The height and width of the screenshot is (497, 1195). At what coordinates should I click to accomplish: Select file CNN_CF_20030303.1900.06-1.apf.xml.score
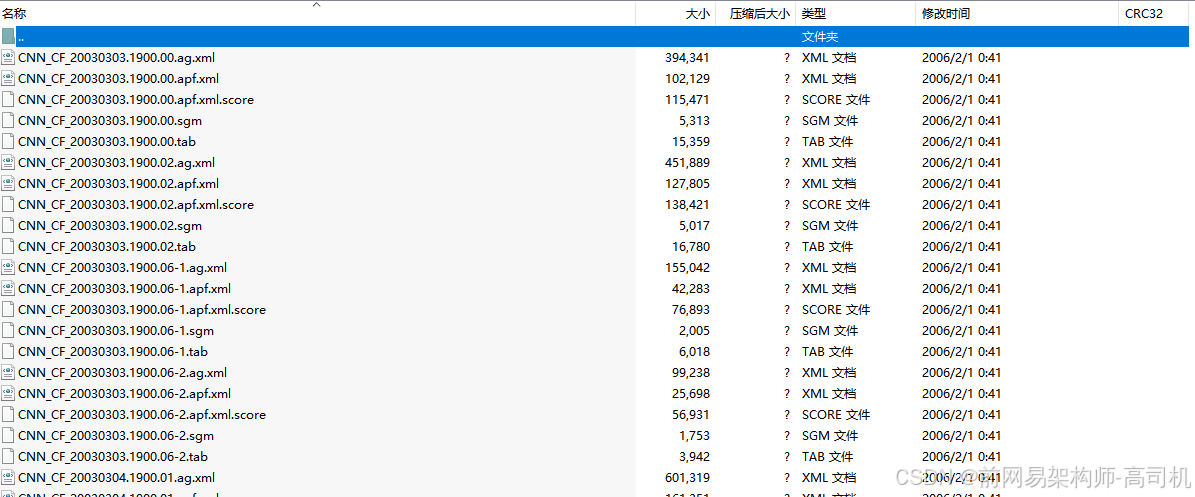[143, 310]
